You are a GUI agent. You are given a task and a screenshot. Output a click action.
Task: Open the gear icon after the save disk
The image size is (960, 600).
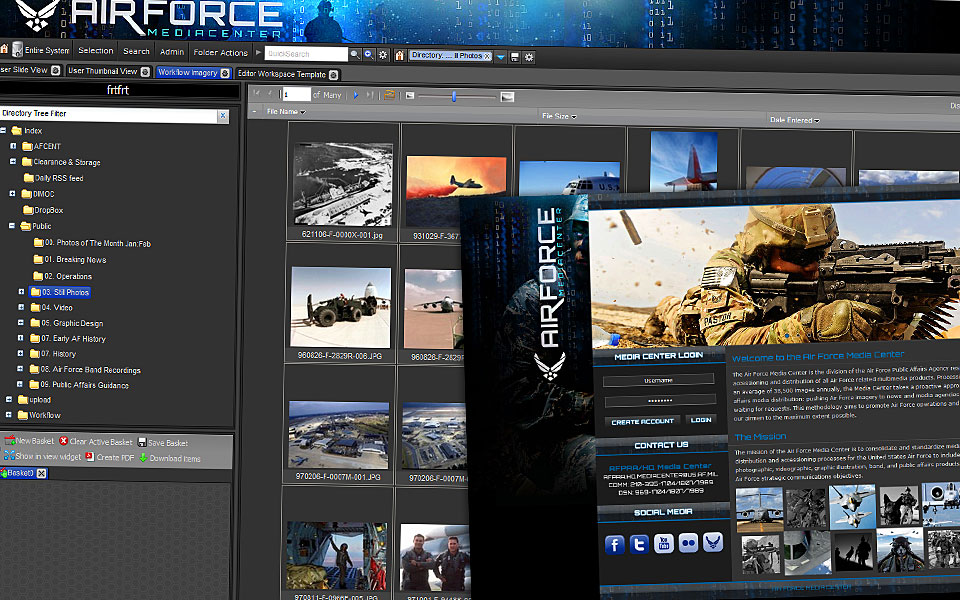click(529, 58)
